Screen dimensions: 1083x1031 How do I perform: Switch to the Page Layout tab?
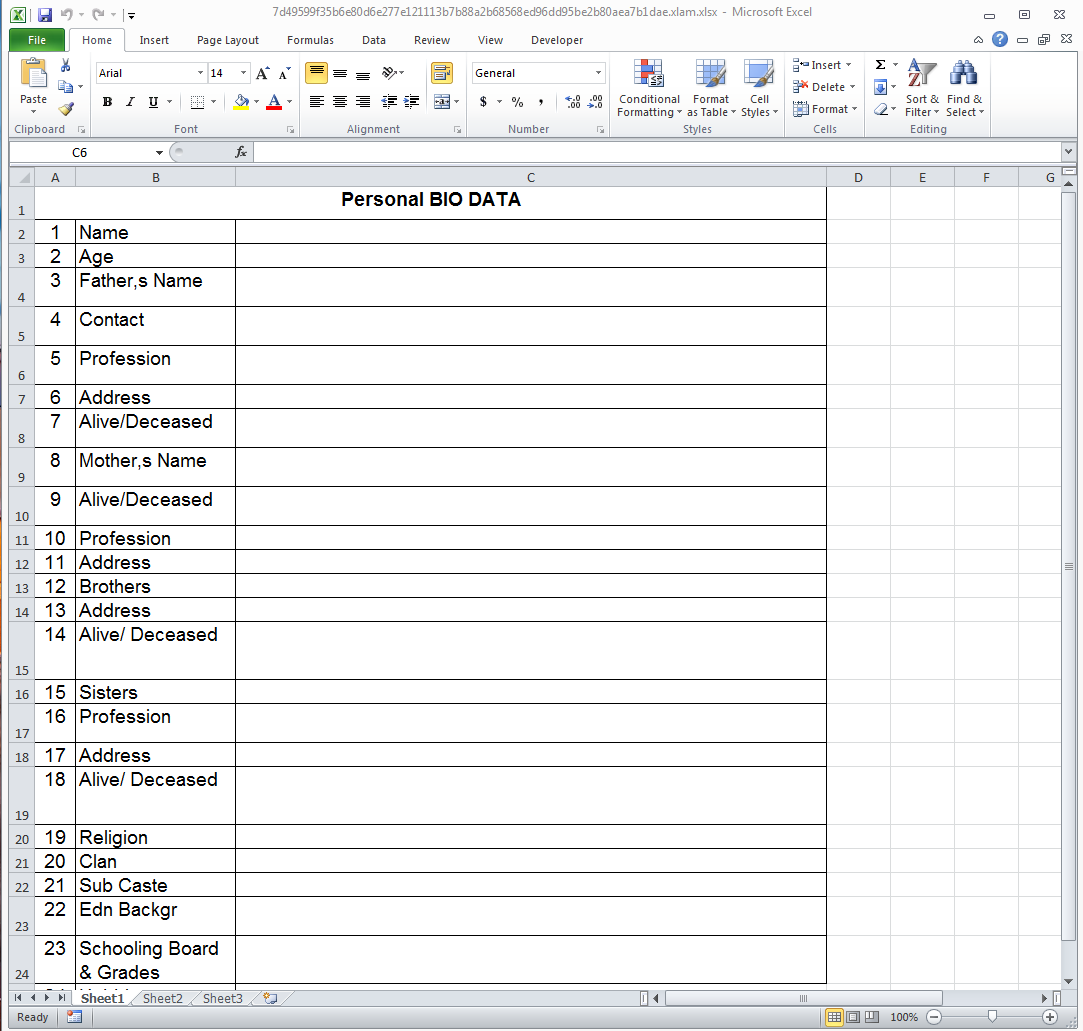[228, 40]
